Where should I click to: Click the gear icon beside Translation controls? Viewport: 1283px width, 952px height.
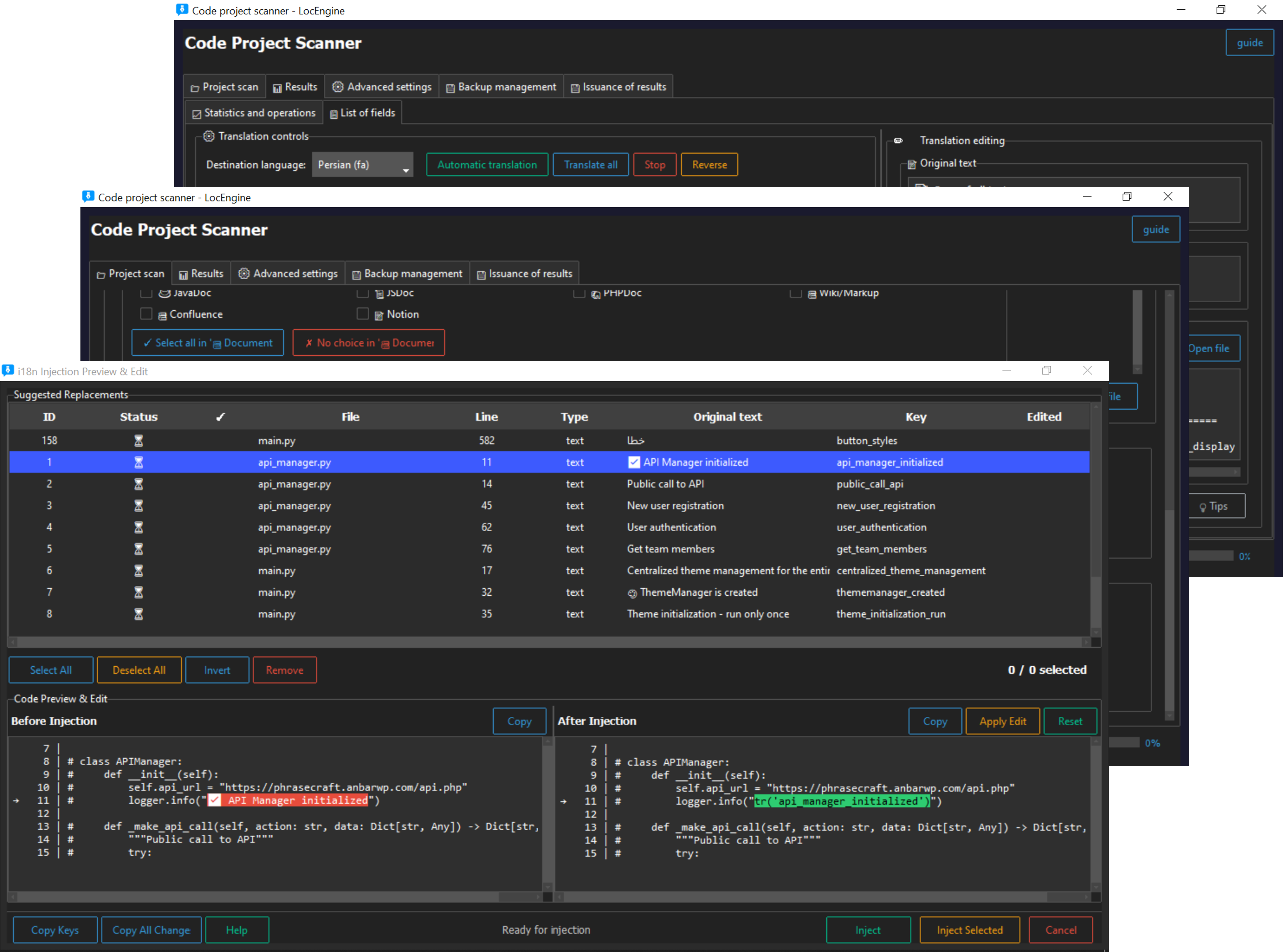click(209, 136)
